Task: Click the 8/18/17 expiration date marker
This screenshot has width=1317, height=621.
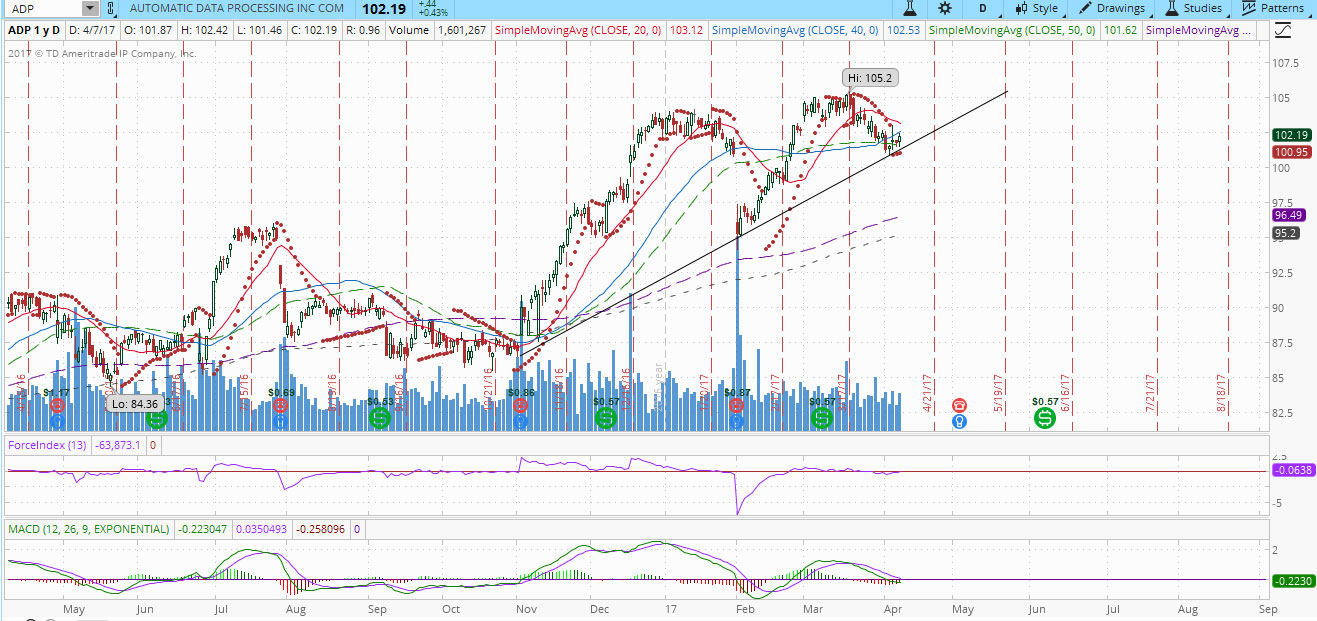Action: tap(1222, 393)
